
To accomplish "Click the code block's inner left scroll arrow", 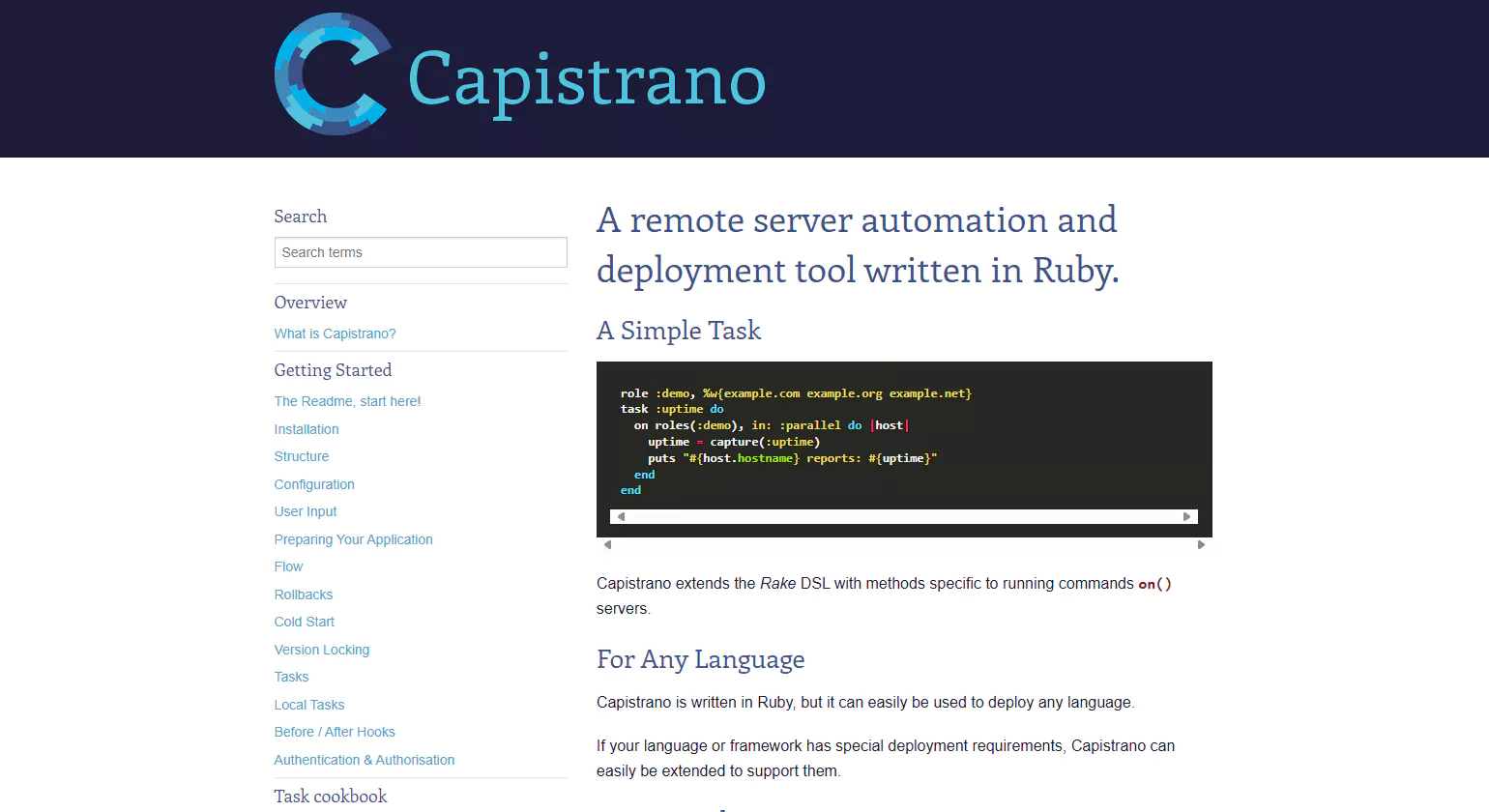I will point(621,517).
